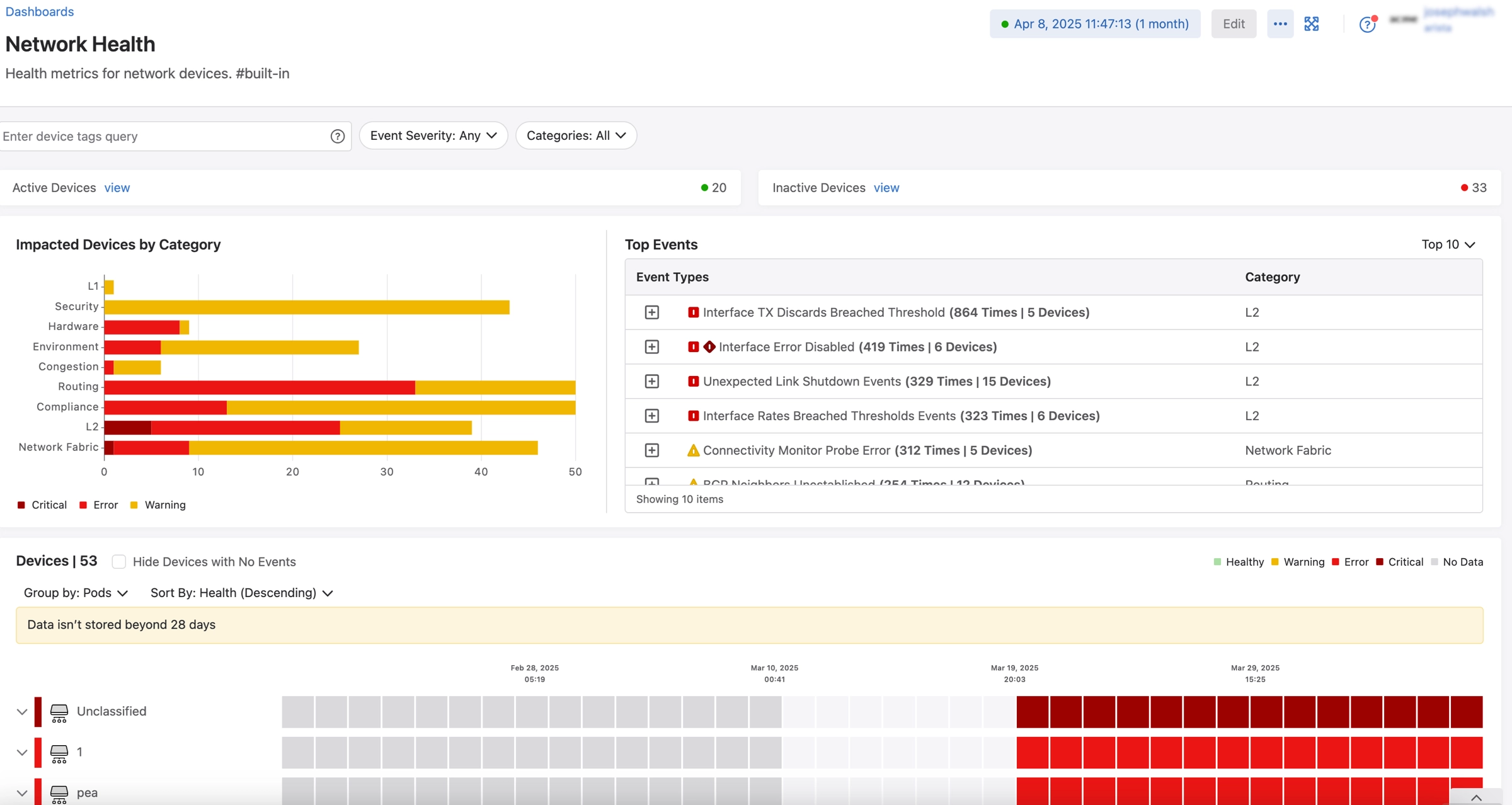
Task: Expand the Connectivity Monitor Probe Error row
Action: [x=652, y=450]
